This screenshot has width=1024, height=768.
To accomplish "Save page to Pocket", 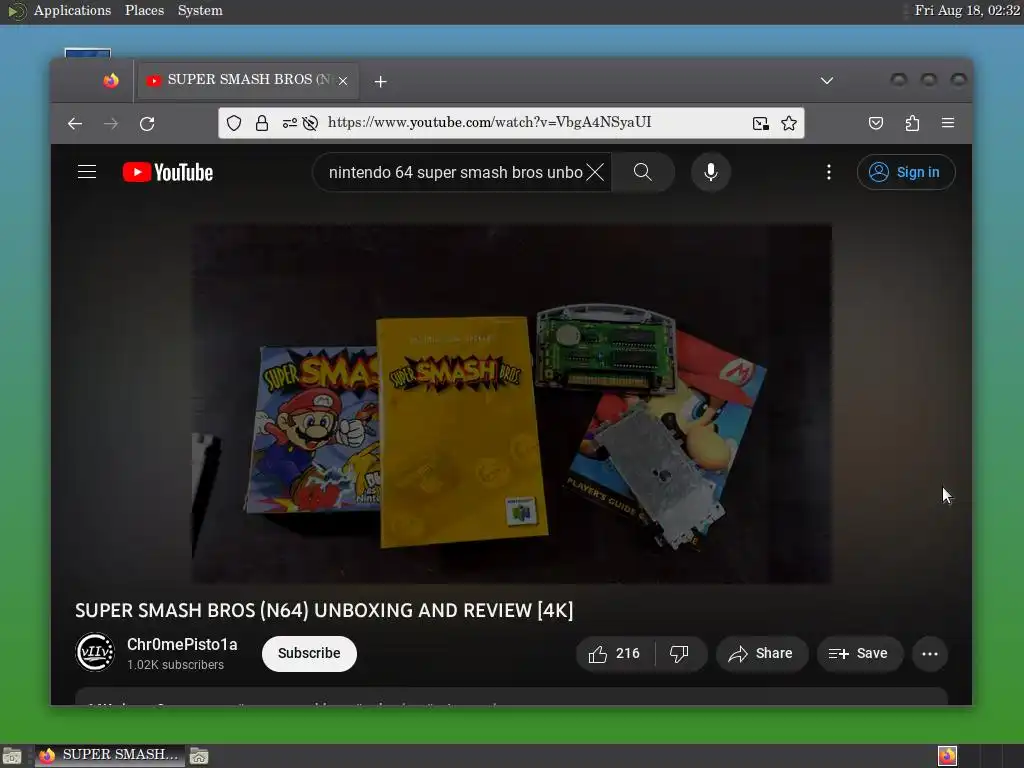I will tap(876, 123).
